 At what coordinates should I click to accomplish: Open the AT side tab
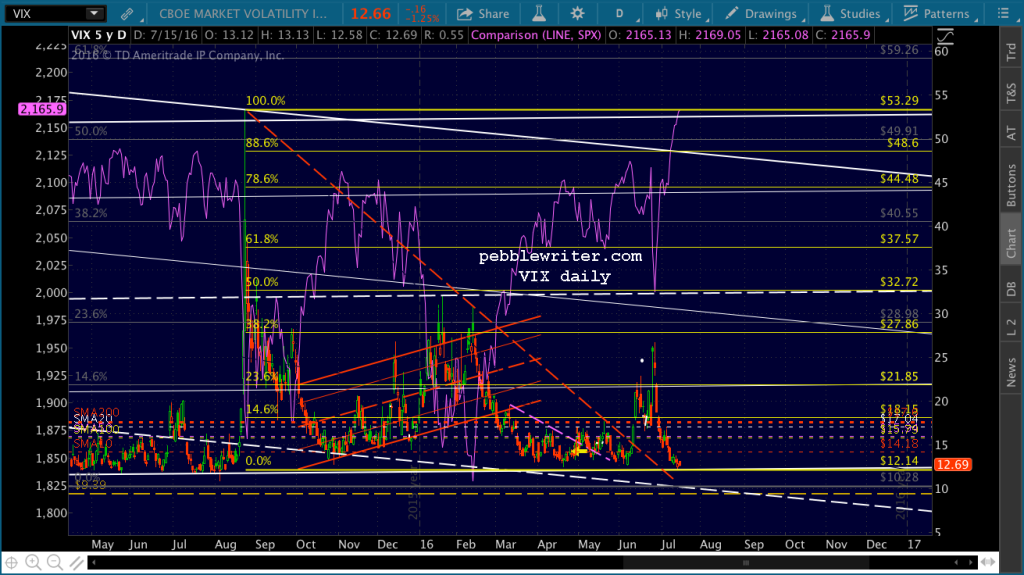coord(1011,133)
